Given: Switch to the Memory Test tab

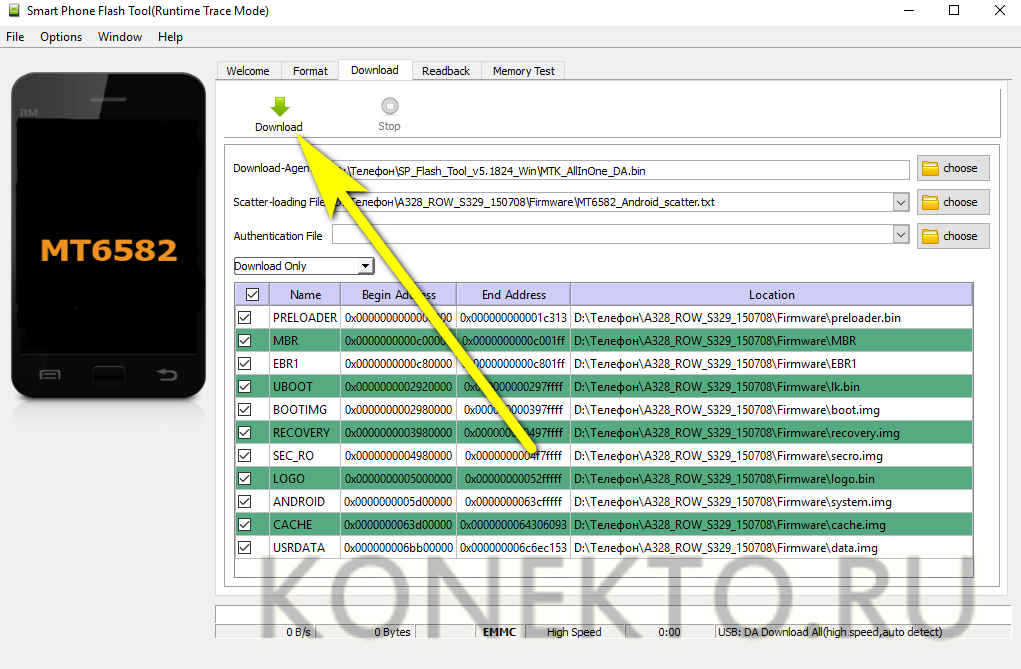Looking at the screenshot, I should tap(524, 71).
